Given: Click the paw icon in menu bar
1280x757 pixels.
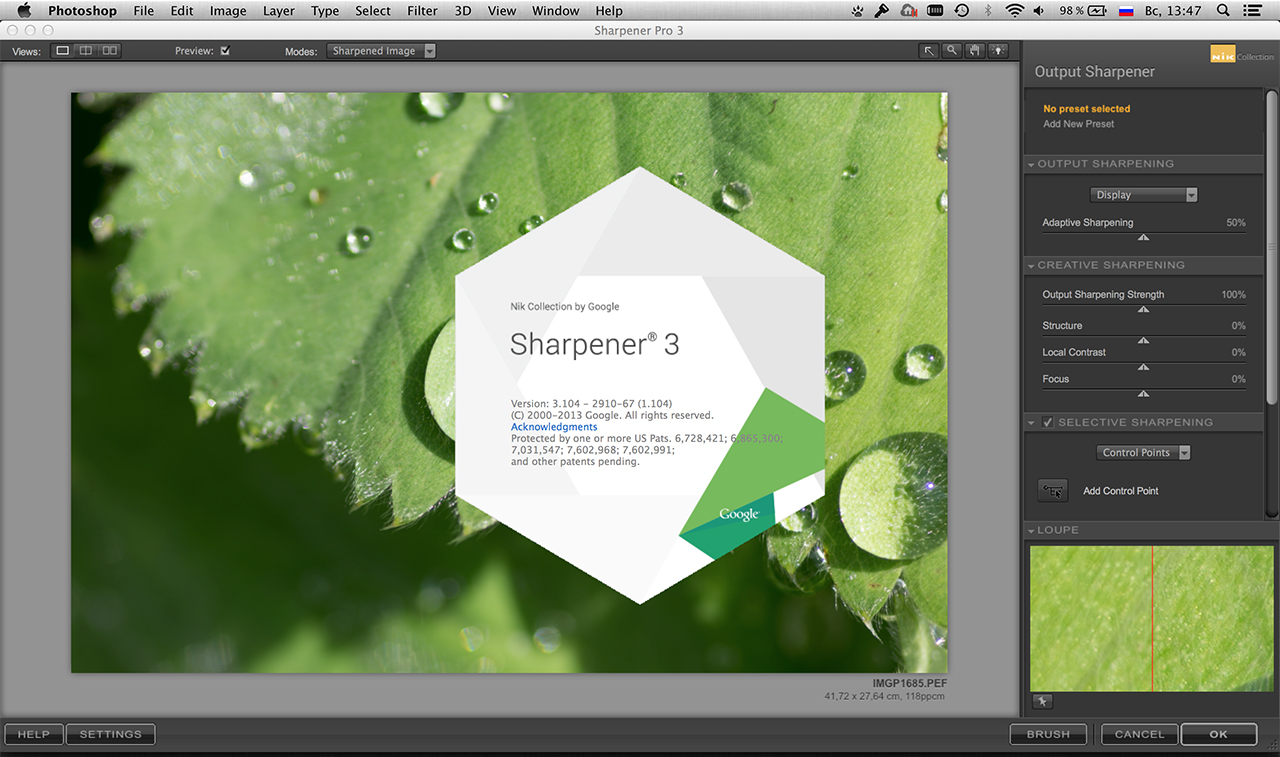Looking at the screenshot, I should point(857,11).
